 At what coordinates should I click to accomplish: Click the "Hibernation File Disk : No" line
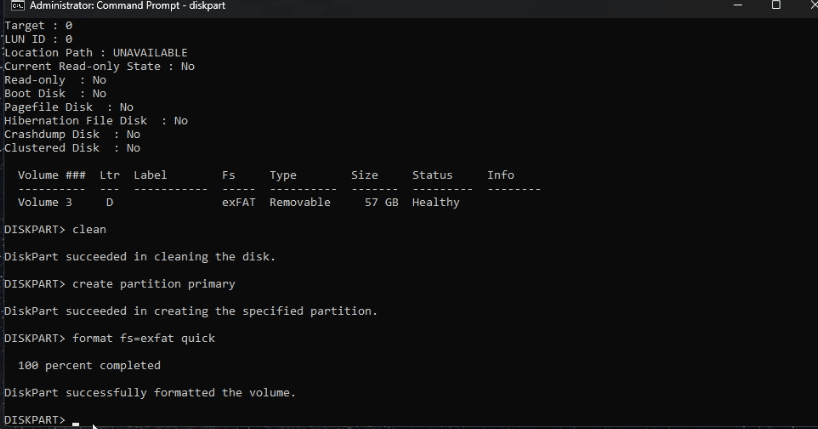96,121
